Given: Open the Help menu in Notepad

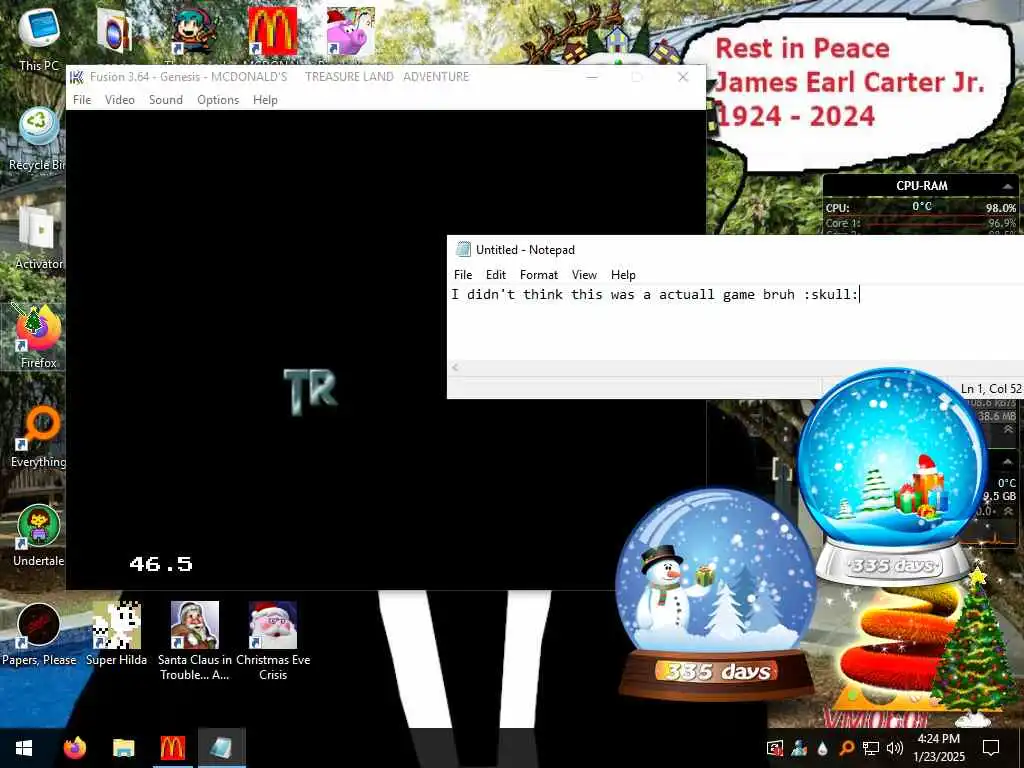Looking at the screenshot, I should coord(623,275).
